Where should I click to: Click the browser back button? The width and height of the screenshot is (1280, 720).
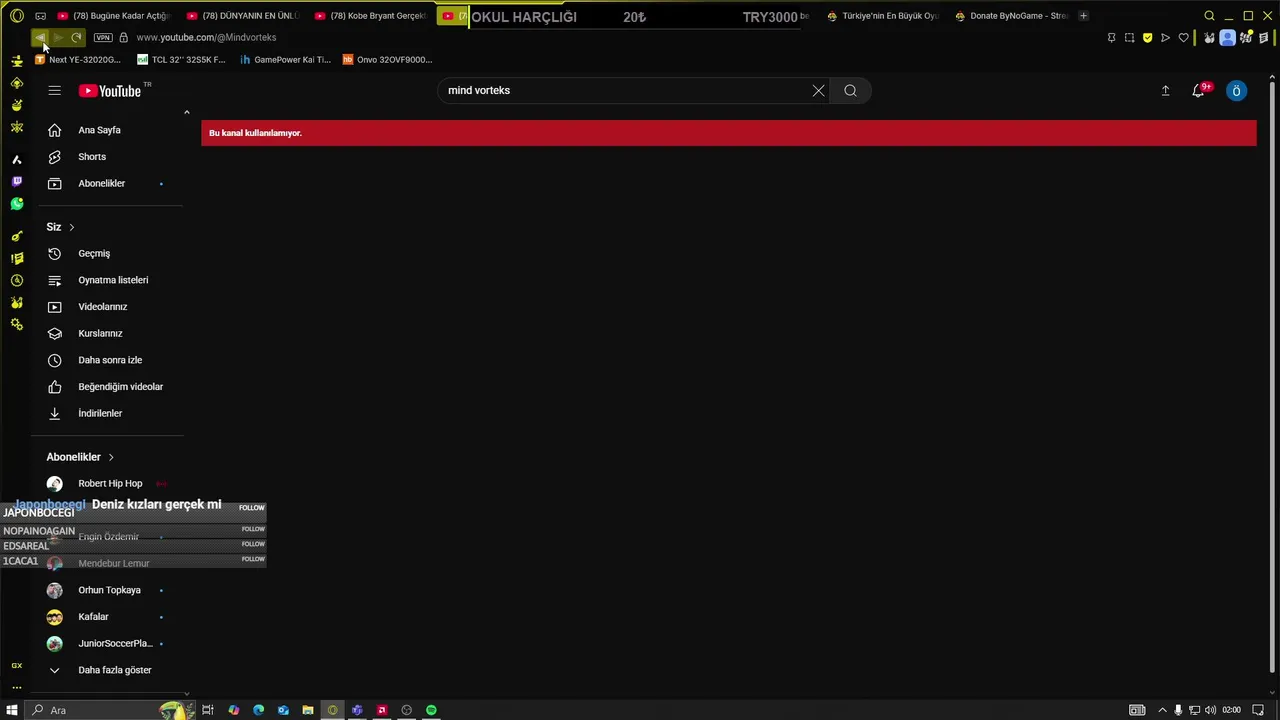click(x=39, y=38)
